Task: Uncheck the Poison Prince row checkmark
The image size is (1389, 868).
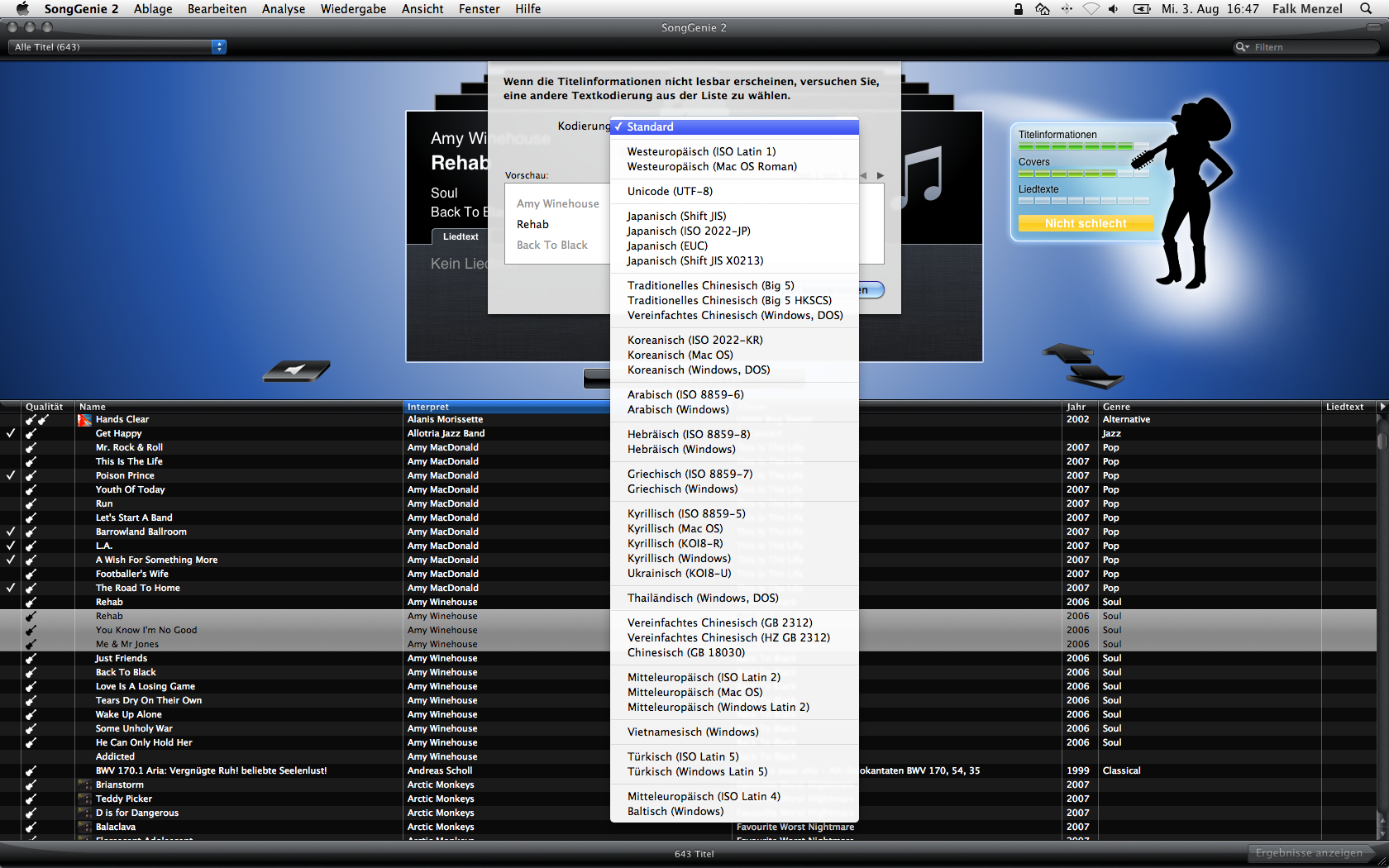Action: [11, 476]
